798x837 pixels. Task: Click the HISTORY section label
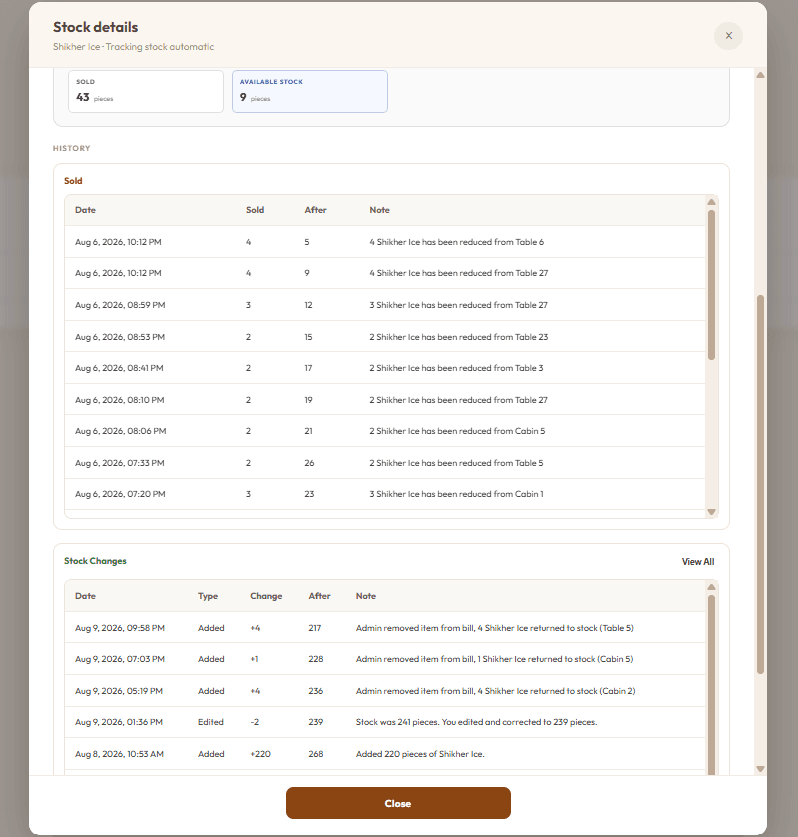coord(72,148)
